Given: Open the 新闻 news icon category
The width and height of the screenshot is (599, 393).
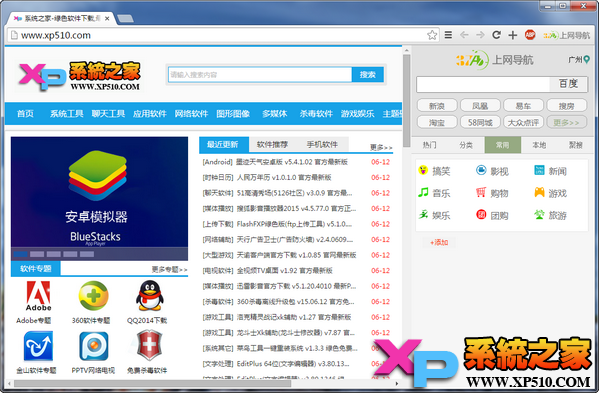Looking at the screenshot, I should 539,170.
